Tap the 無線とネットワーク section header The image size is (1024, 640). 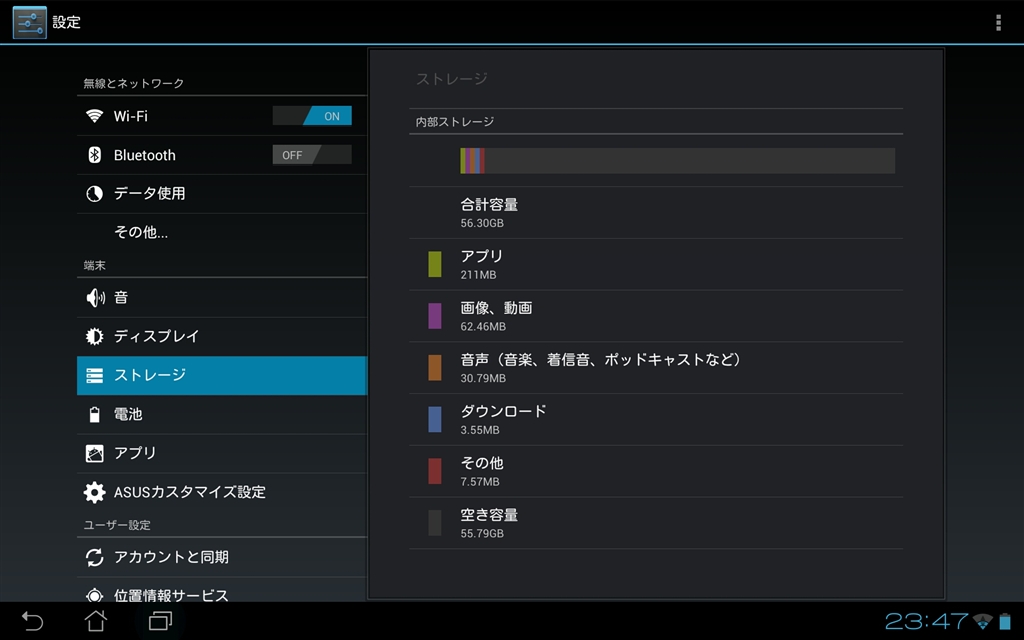(x=133, y=84)
